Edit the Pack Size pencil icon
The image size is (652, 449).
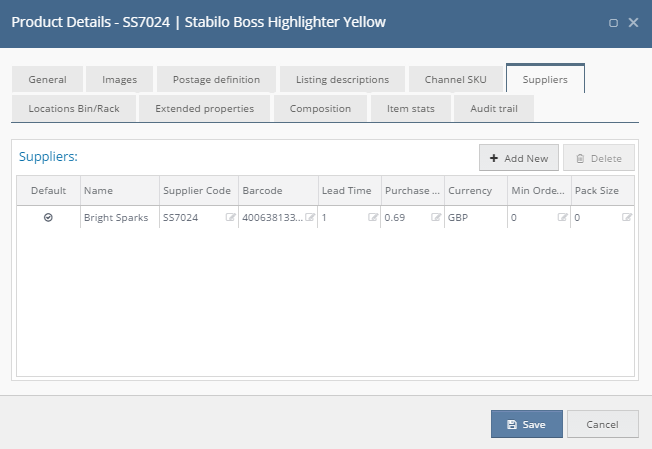click(627, 217)
